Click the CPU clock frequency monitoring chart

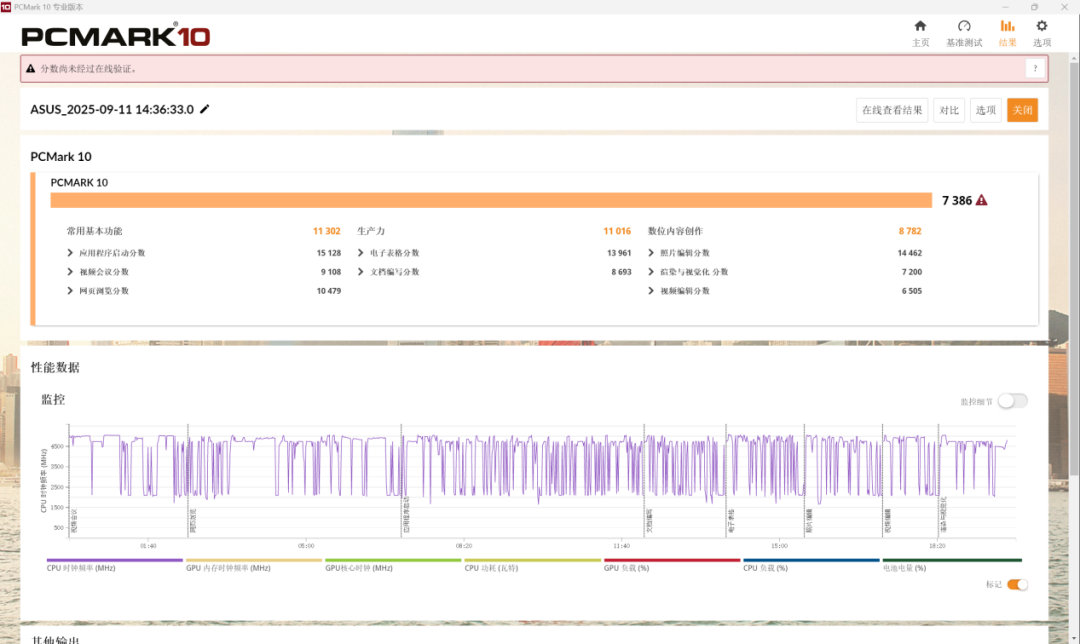tap(541, 482)
